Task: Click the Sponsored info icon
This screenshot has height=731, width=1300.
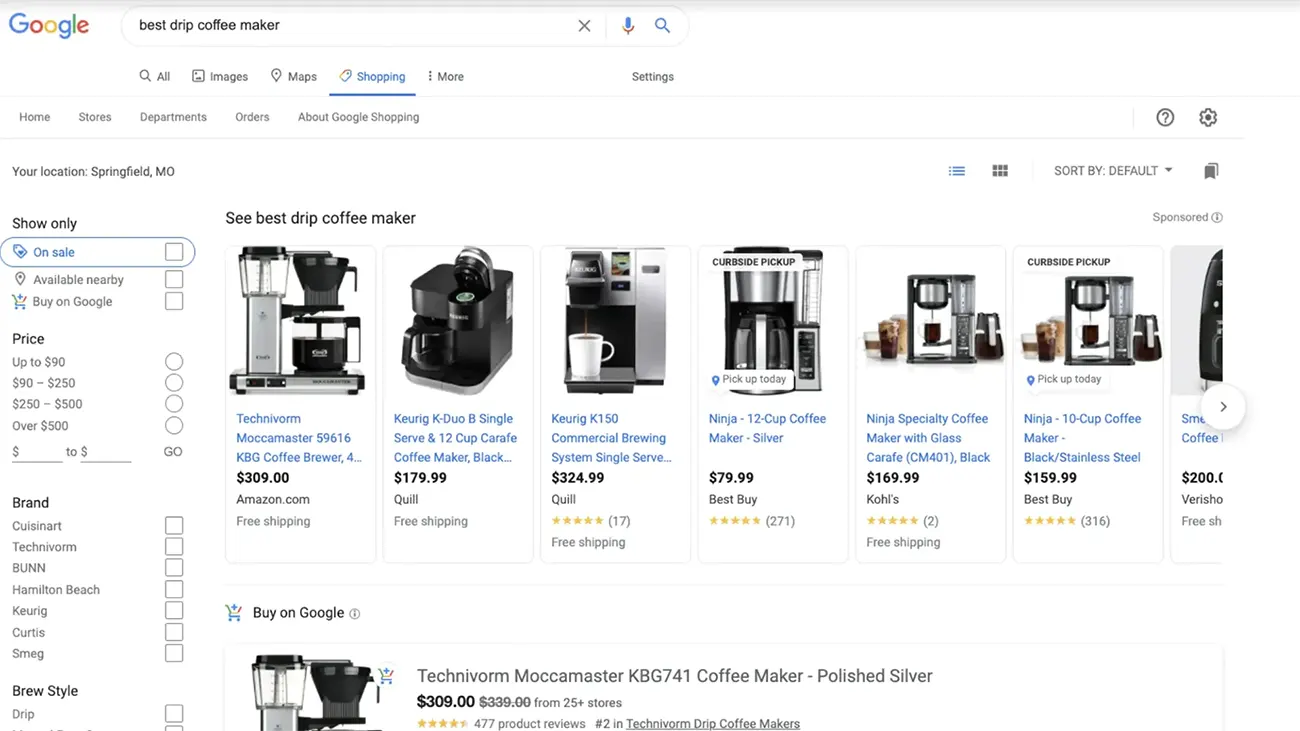Action: (1217, 217)
